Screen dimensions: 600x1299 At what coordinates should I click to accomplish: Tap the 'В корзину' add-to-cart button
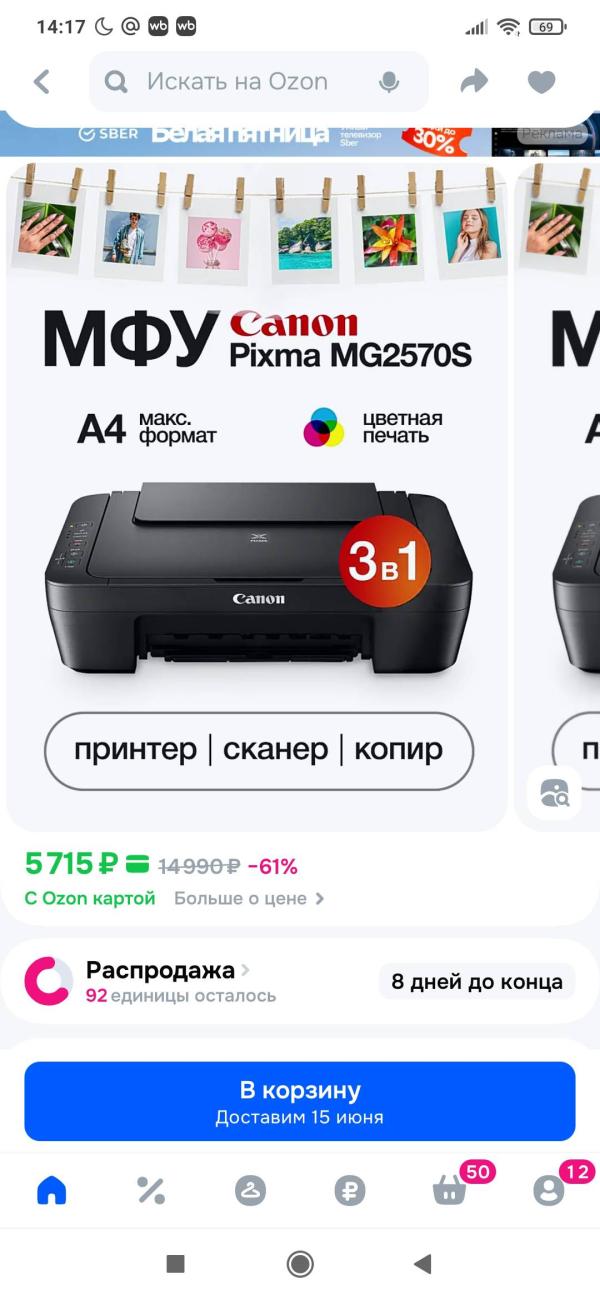tap(300, 1101)
